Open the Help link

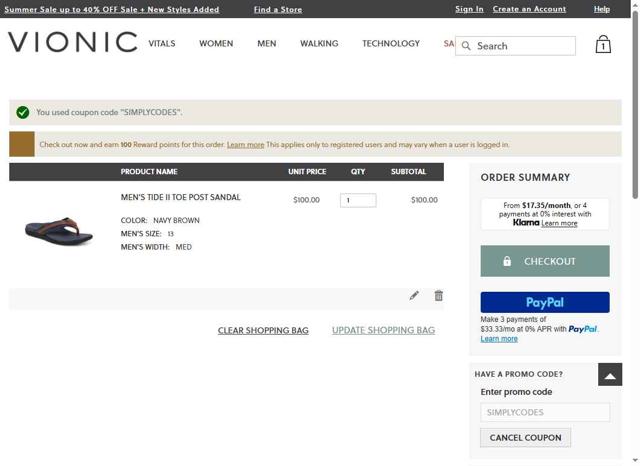pyautogui.click(x=602, y=9)
